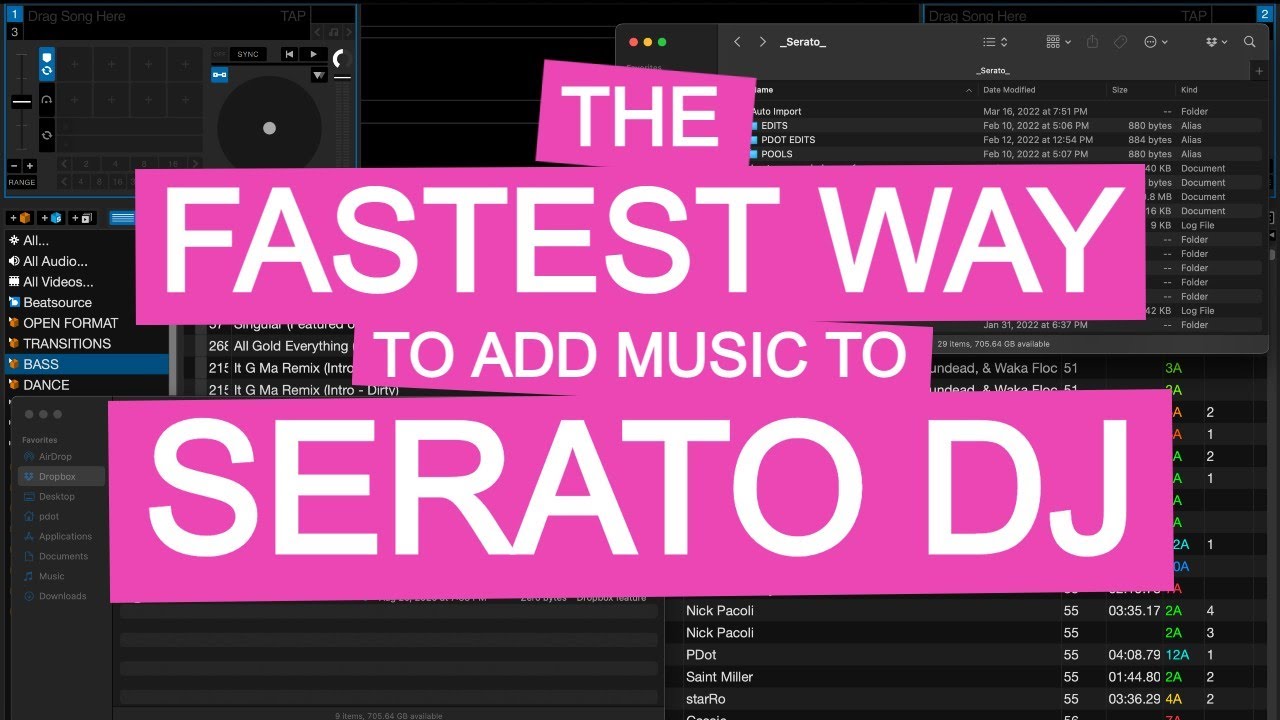Click RANGE button on deck 1

click(22, 183)
